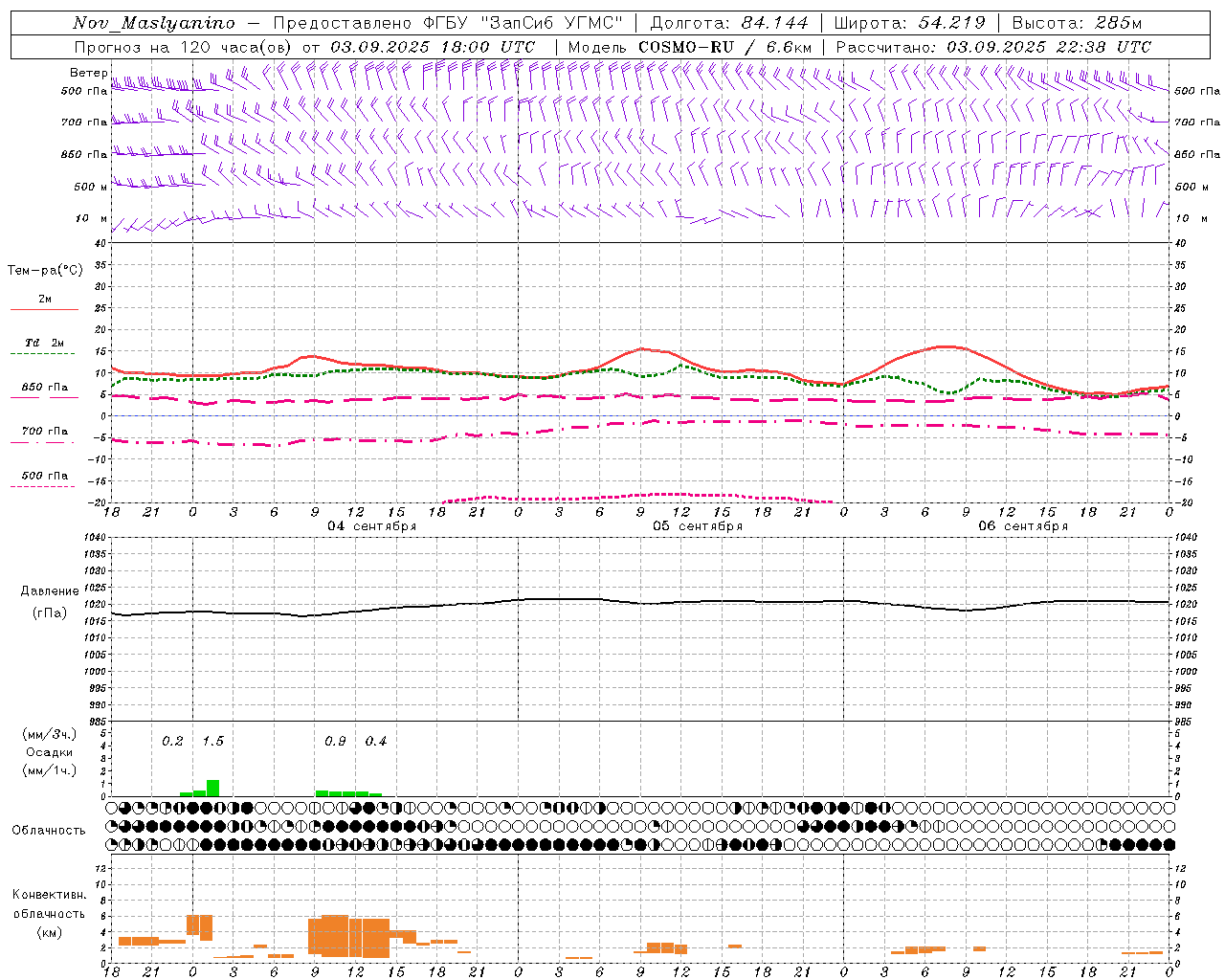Image resolution: width=1225 pixels, height=980 pixels.
Task: Click the Модель COSMO-RU / 6.6км label
Action: 690,47
